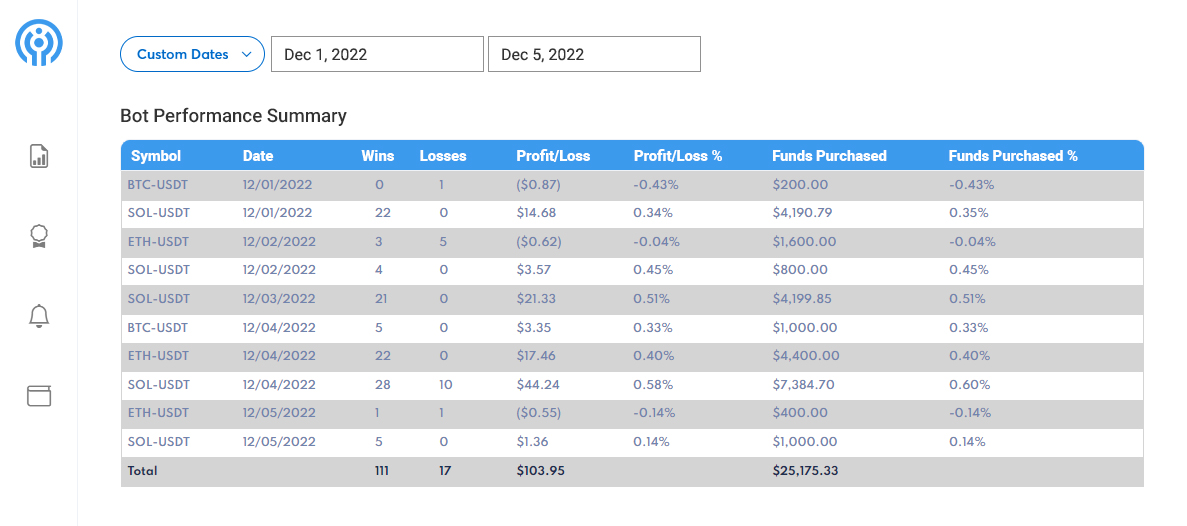Image resolution: width=1187 pixels, height=526 pixels.
Task: Click the $3.35 profit value
Action: coord(533,328)
